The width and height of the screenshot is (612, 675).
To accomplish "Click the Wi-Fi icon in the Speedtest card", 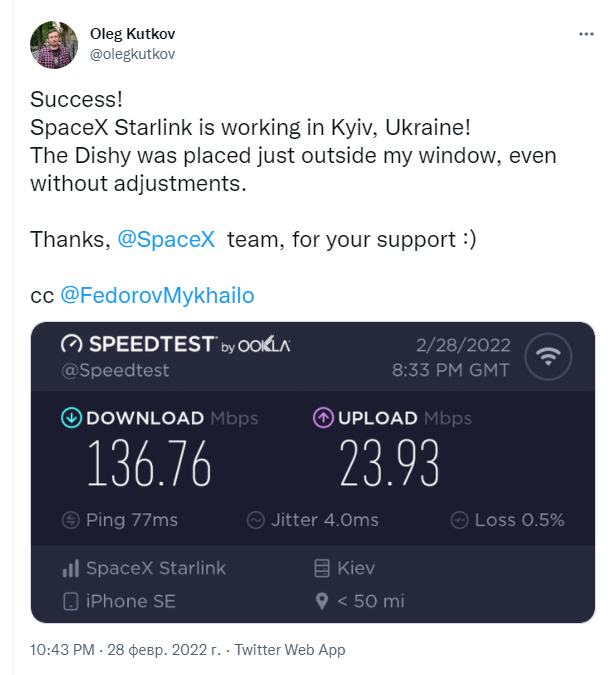I will (549, 358).
